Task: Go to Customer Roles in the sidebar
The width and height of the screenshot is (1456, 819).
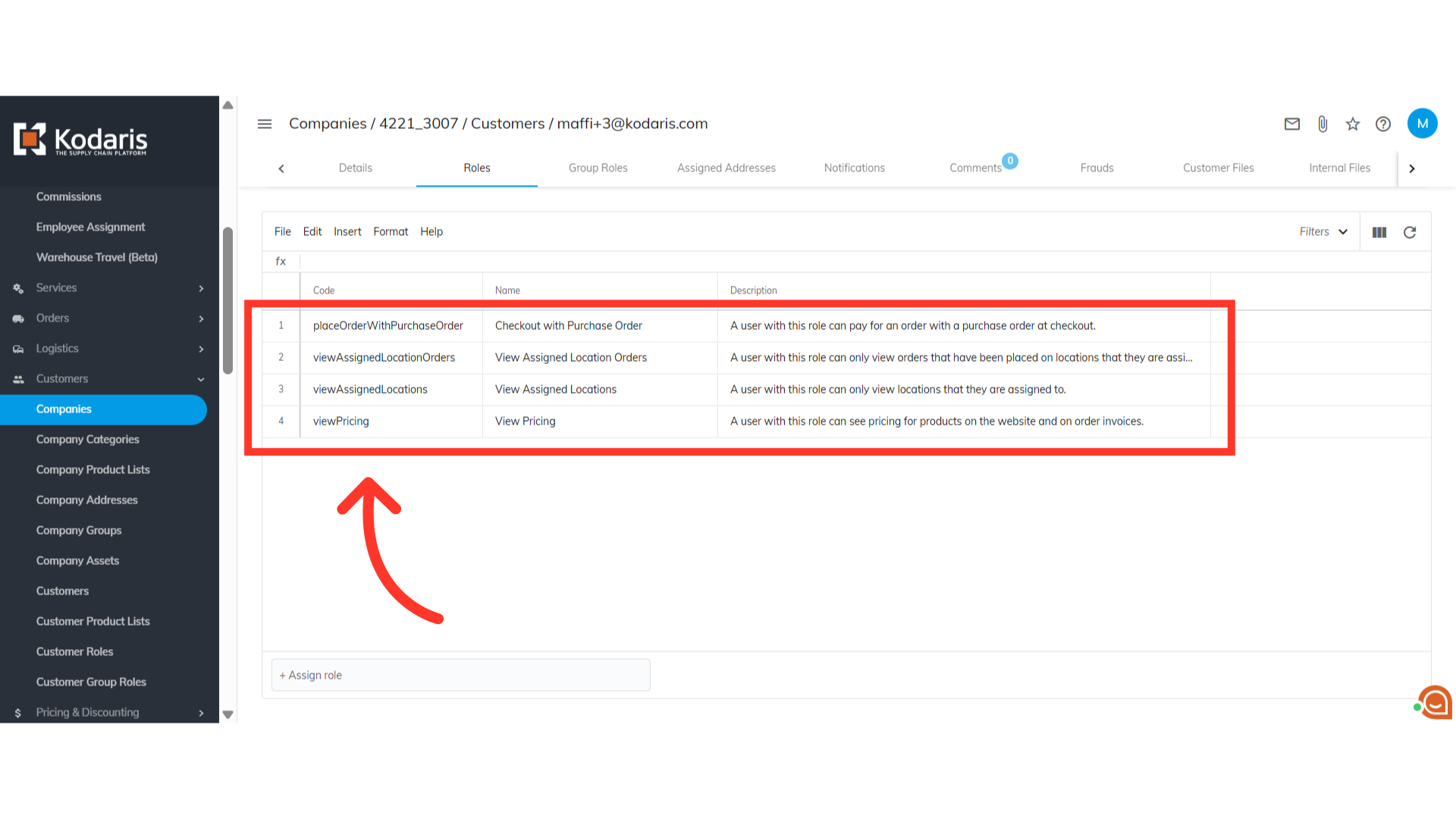Action: 74,652
